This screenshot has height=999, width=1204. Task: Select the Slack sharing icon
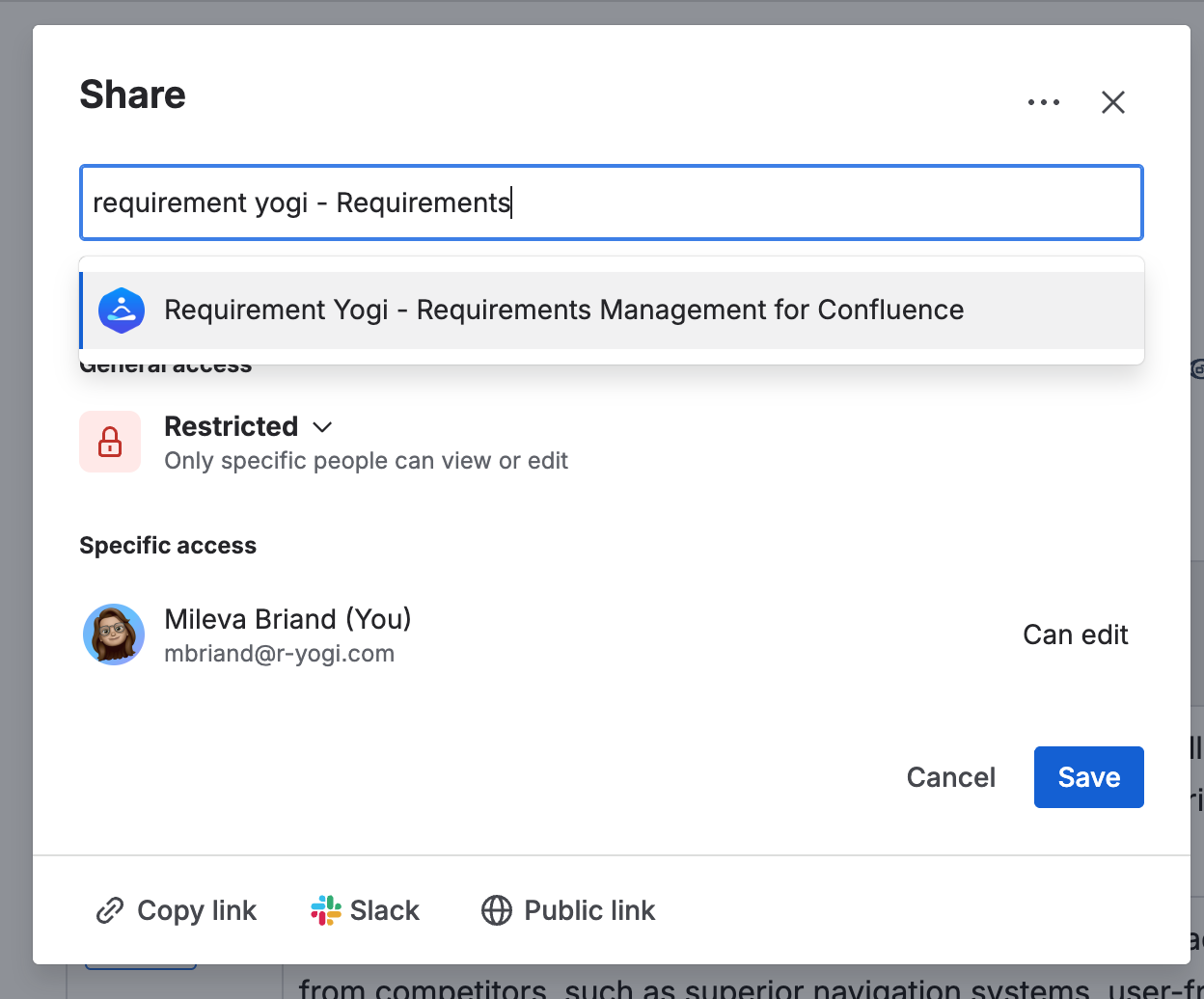[x=325, y=909]
